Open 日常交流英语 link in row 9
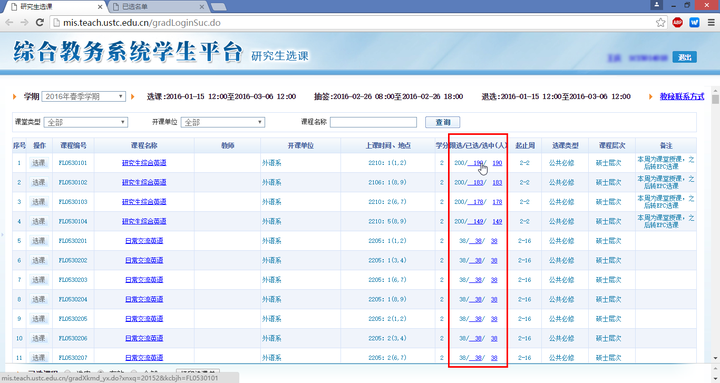 pos(144,319)
